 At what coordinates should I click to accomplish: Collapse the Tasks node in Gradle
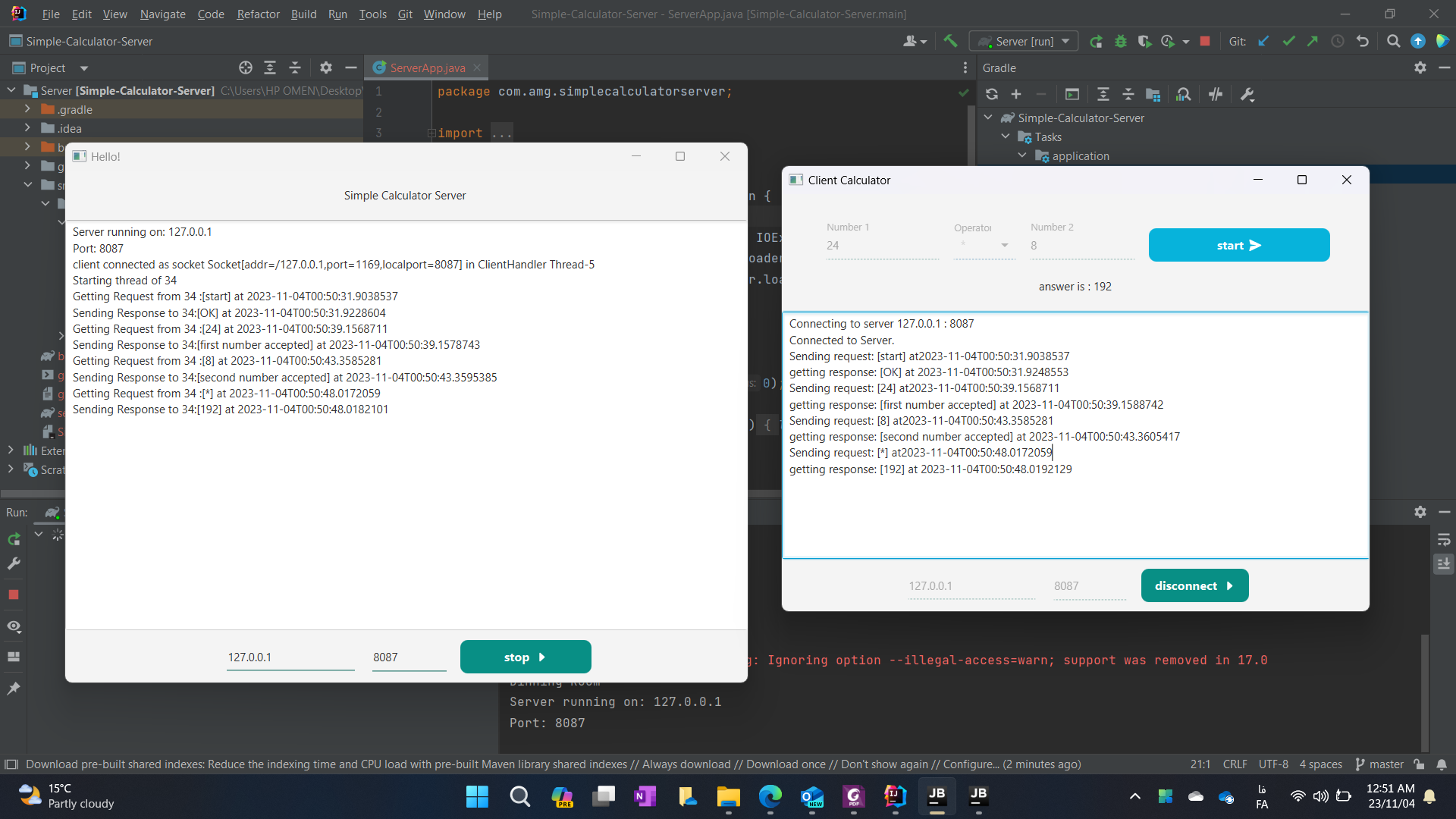click(1006, 136)
